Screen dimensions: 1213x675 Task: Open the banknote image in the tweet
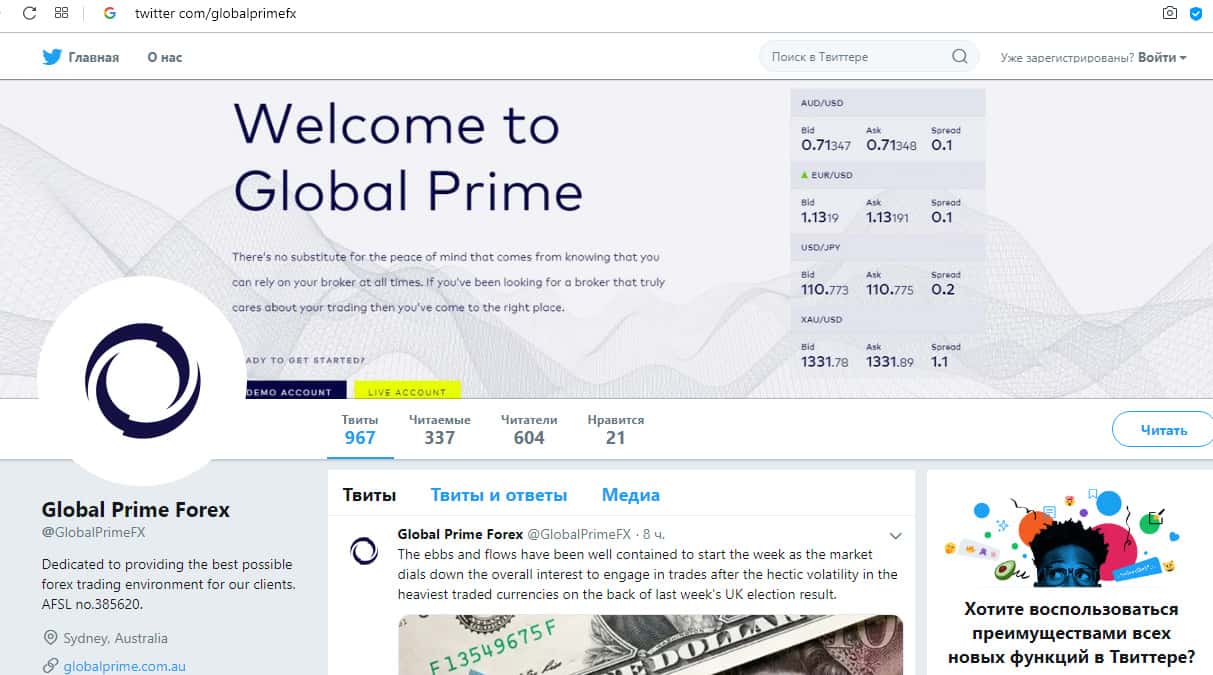pyautogui.click(x=650, y=644)
